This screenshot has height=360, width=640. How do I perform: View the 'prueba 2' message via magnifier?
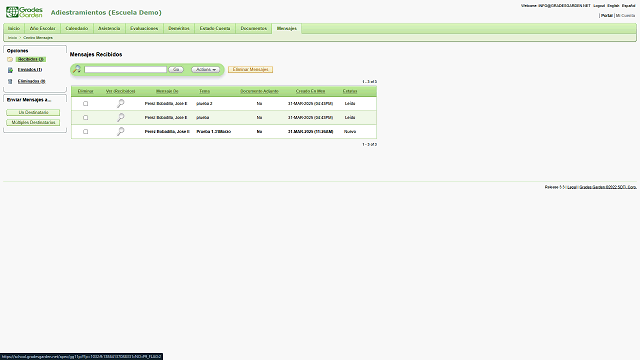coord(120,104)
